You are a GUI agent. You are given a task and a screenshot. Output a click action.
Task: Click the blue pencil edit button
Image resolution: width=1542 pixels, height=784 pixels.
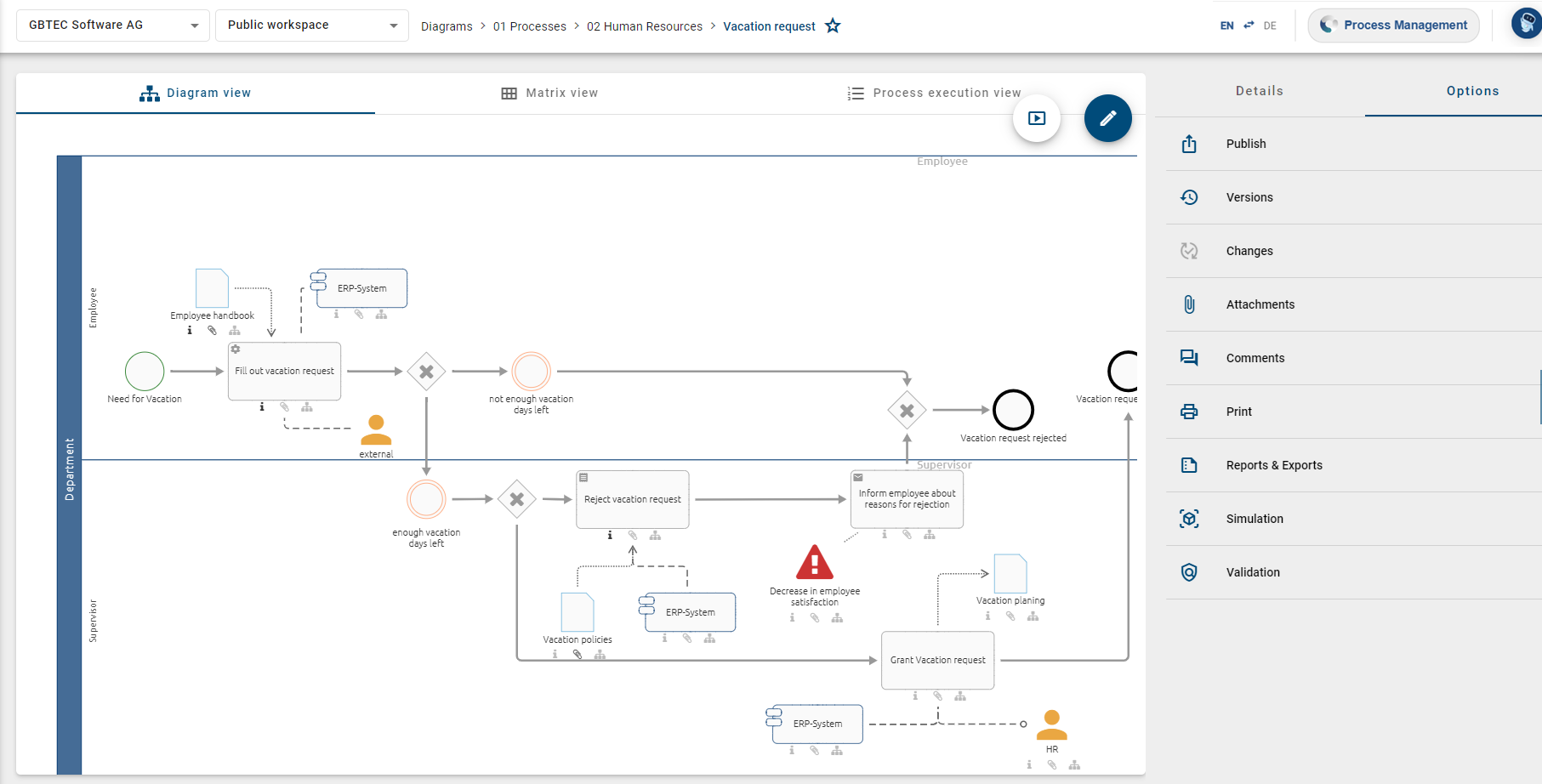click(x=1107, y=118)
